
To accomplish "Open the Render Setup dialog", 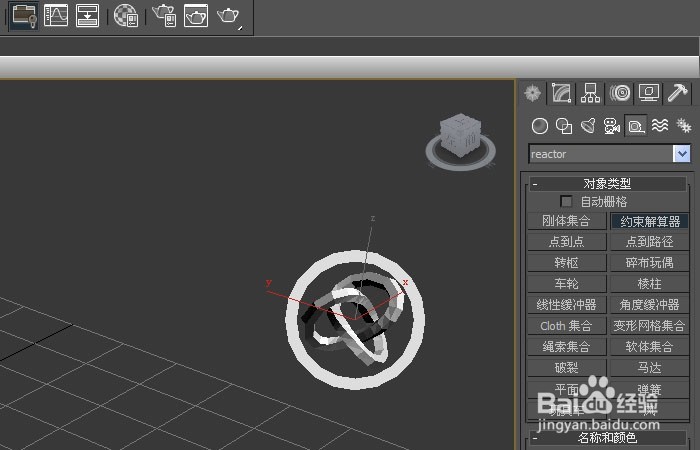I will (164, 15).
